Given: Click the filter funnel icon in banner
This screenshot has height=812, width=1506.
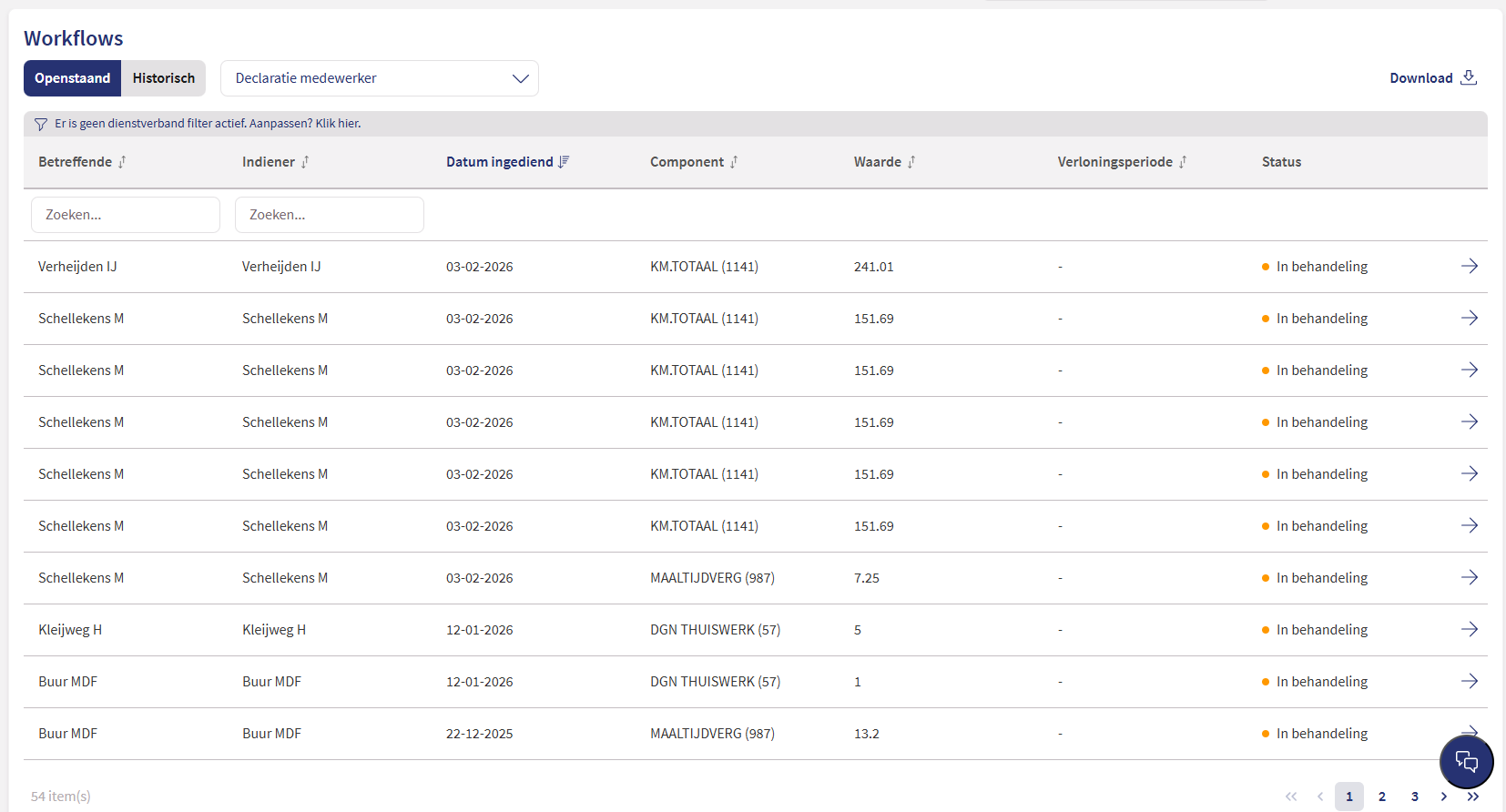Looking at the screenshot, I should click(40, 124).
